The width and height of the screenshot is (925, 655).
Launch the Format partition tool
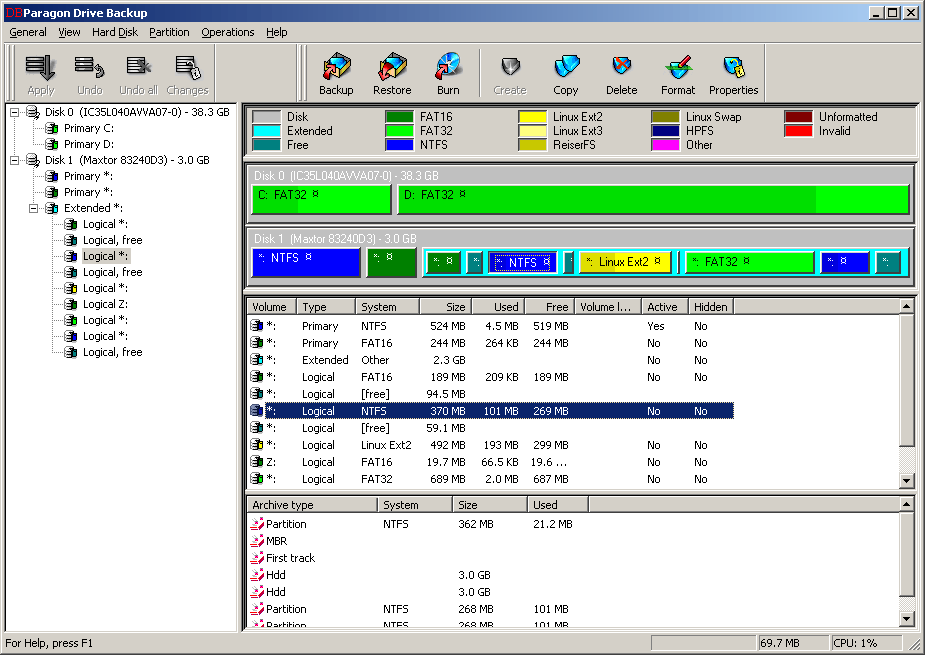[678, 74]
